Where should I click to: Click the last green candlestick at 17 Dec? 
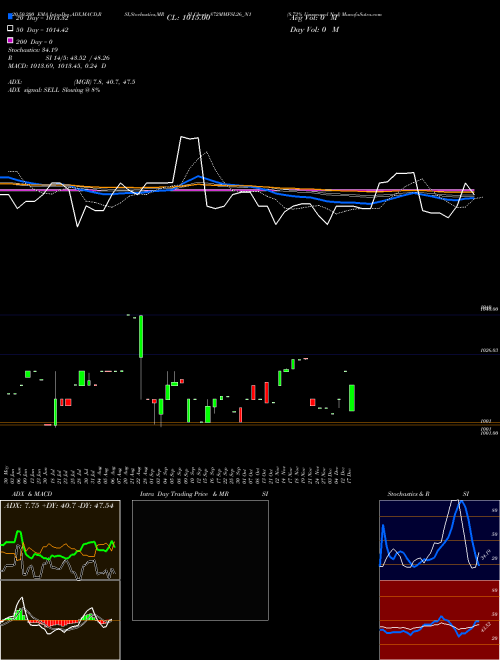click(x=351, y=398)
